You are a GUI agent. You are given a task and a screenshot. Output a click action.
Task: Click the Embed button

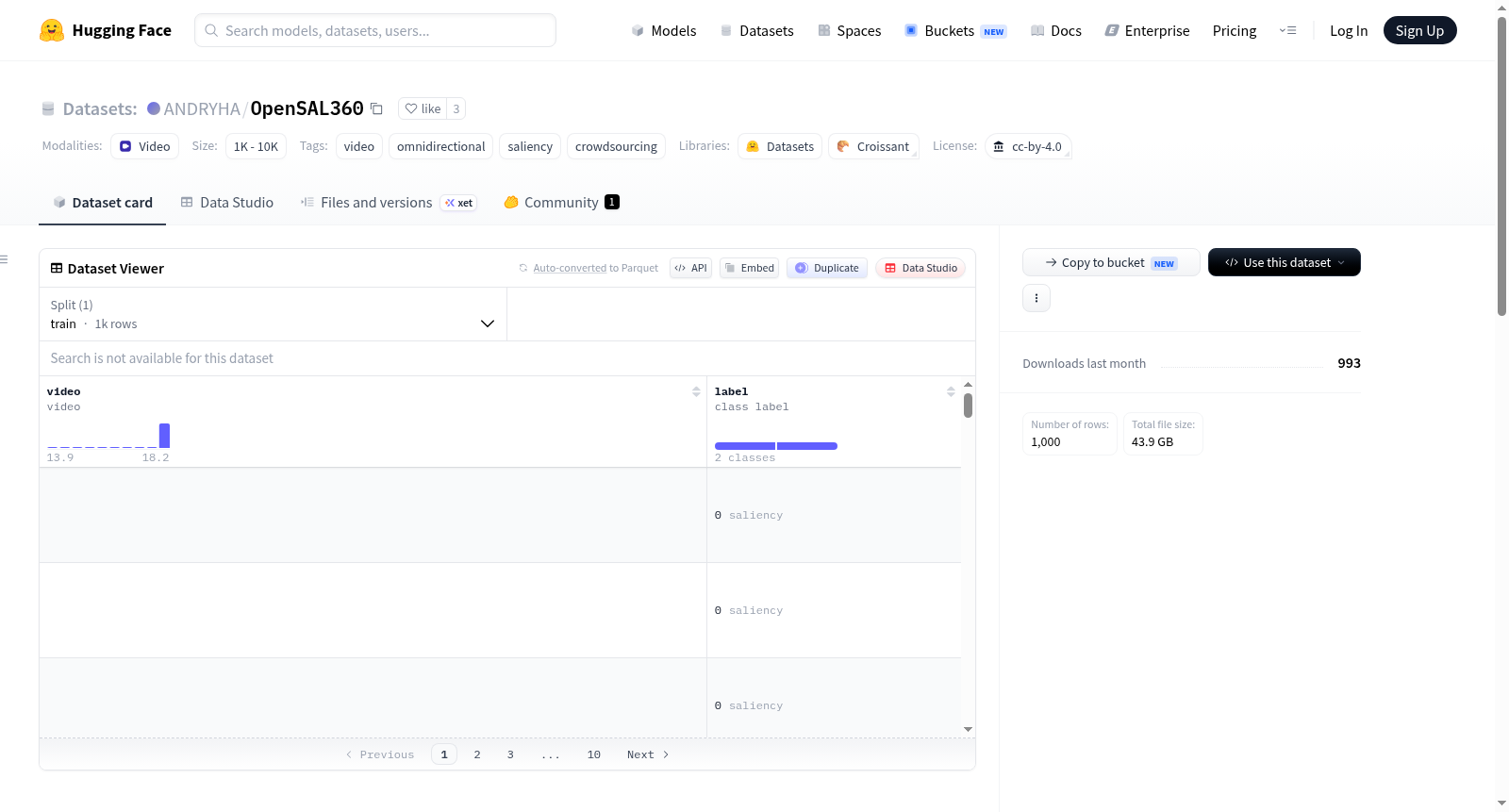[x=749, y=268]
